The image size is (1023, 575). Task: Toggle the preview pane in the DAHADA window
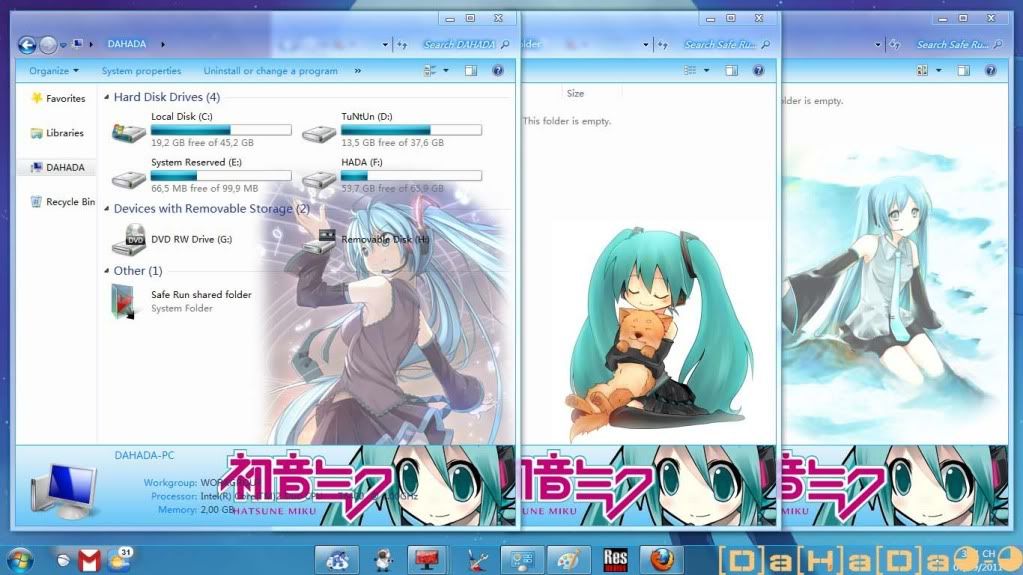(x=471, y=71)
